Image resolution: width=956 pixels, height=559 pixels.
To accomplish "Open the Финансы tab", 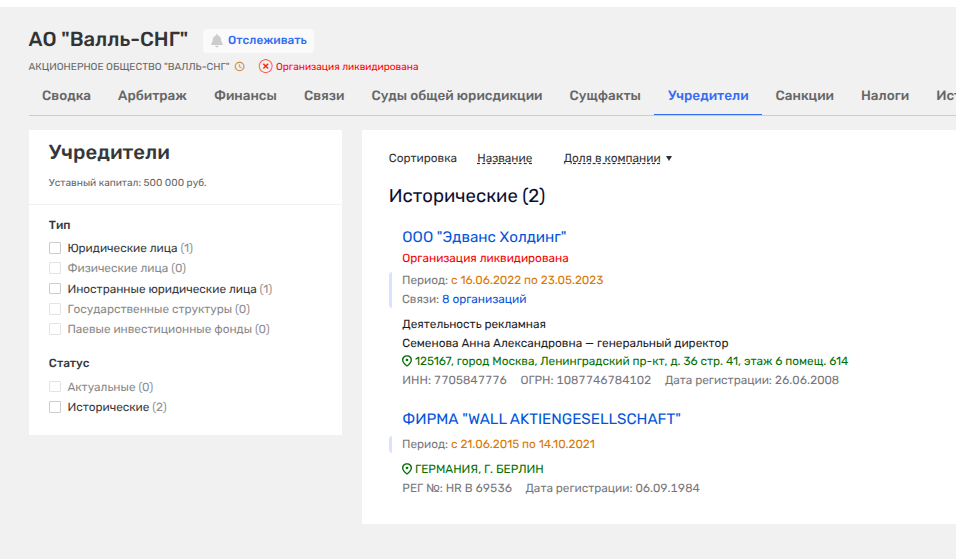I will coord(245,96).
